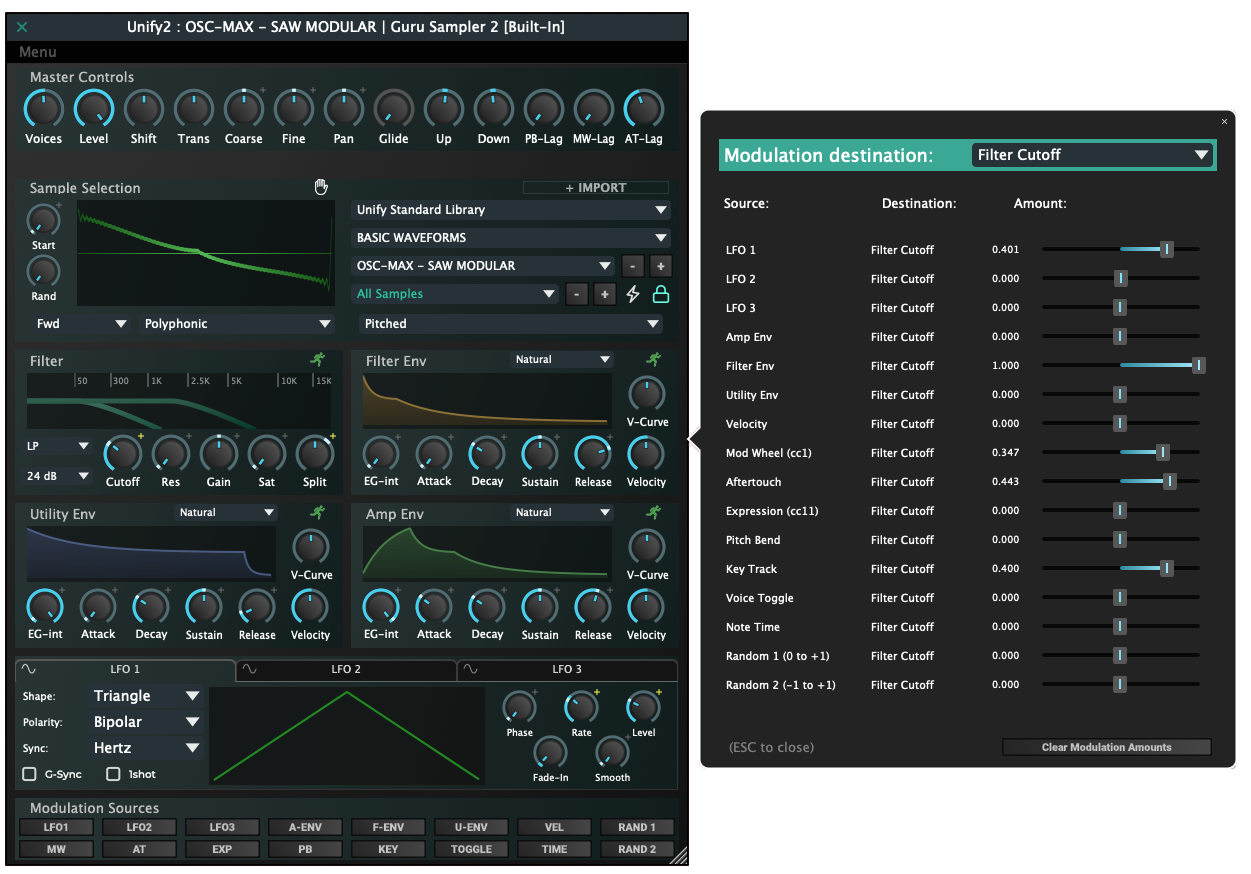This screenshot has height=874, width=1251.
Task: Toggle the TOGGLE modulation source button
Action: tap(471, 849)
